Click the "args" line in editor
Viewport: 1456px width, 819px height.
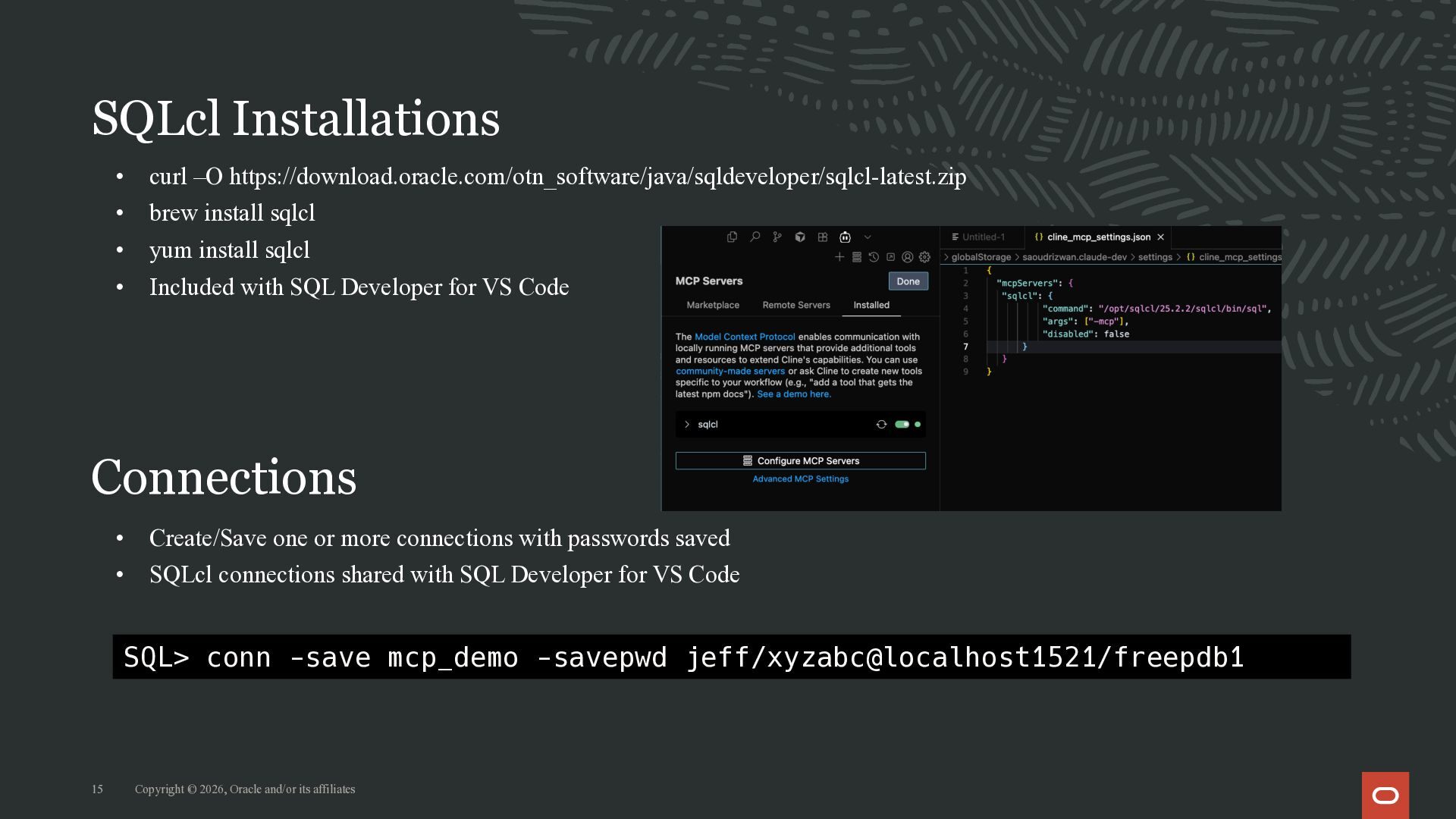pos(1085,322)
